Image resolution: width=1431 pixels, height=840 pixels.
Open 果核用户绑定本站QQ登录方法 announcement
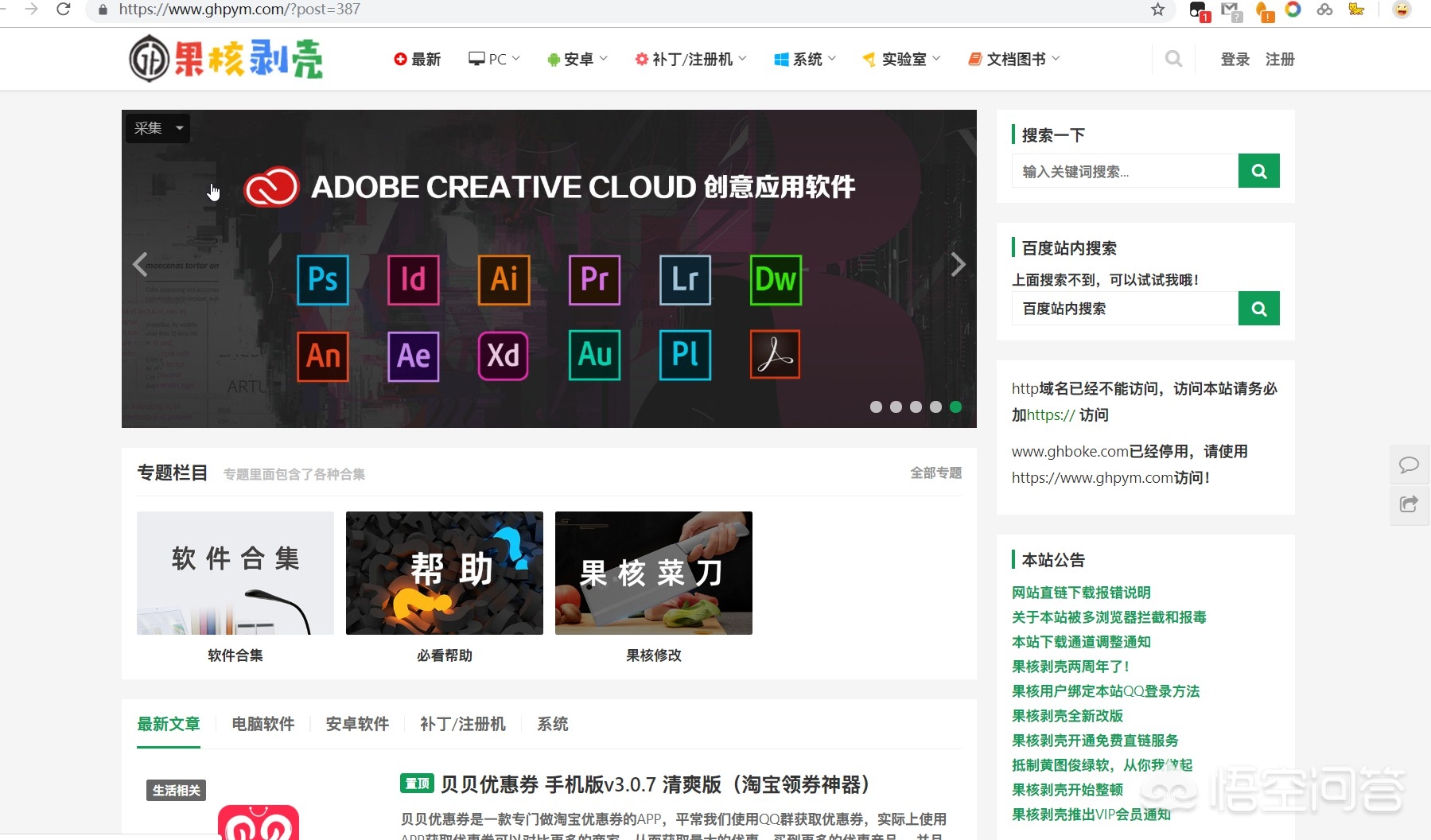point(1106,691)
